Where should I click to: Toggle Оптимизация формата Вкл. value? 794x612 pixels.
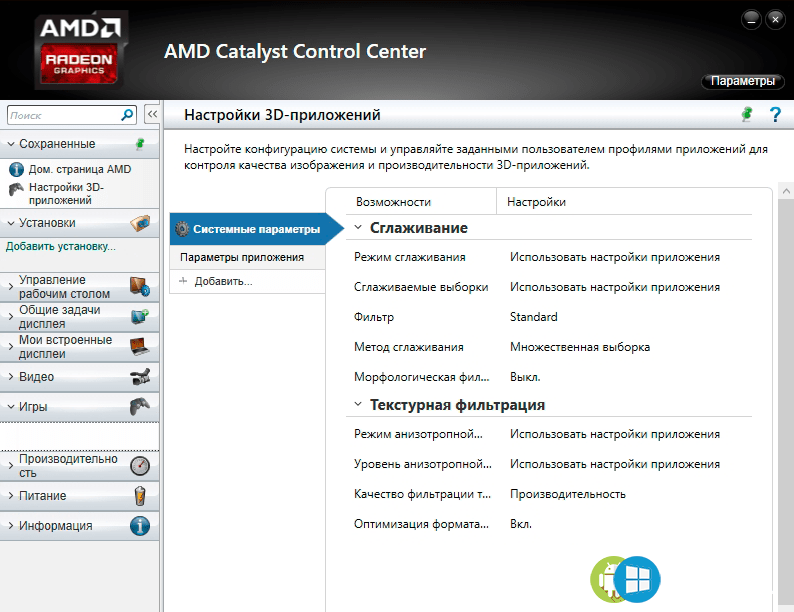(x=521, y=524)
